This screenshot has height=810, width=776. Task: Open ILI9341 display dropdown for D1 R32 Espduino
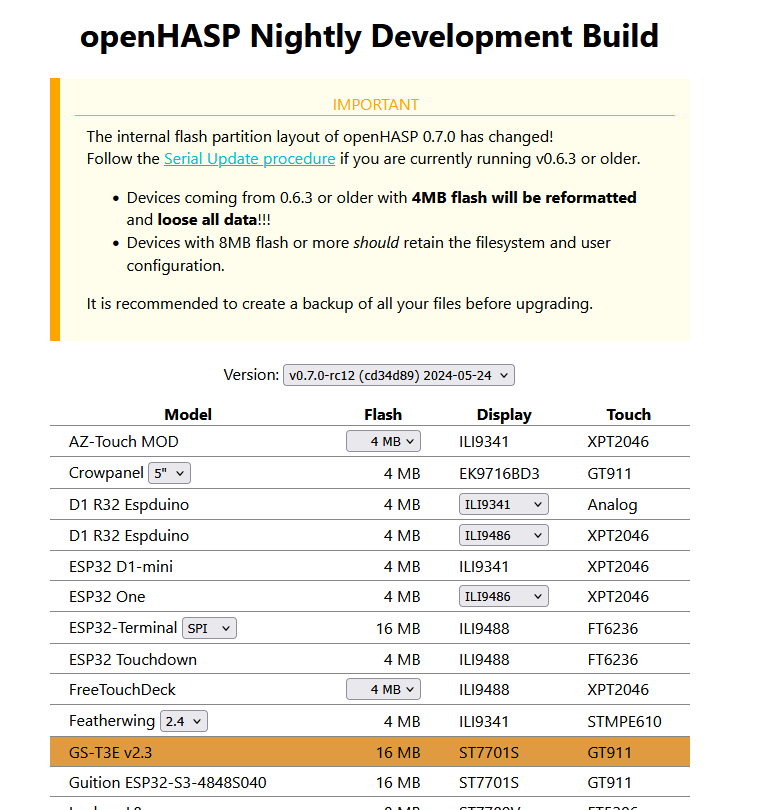tap(503, 505)
